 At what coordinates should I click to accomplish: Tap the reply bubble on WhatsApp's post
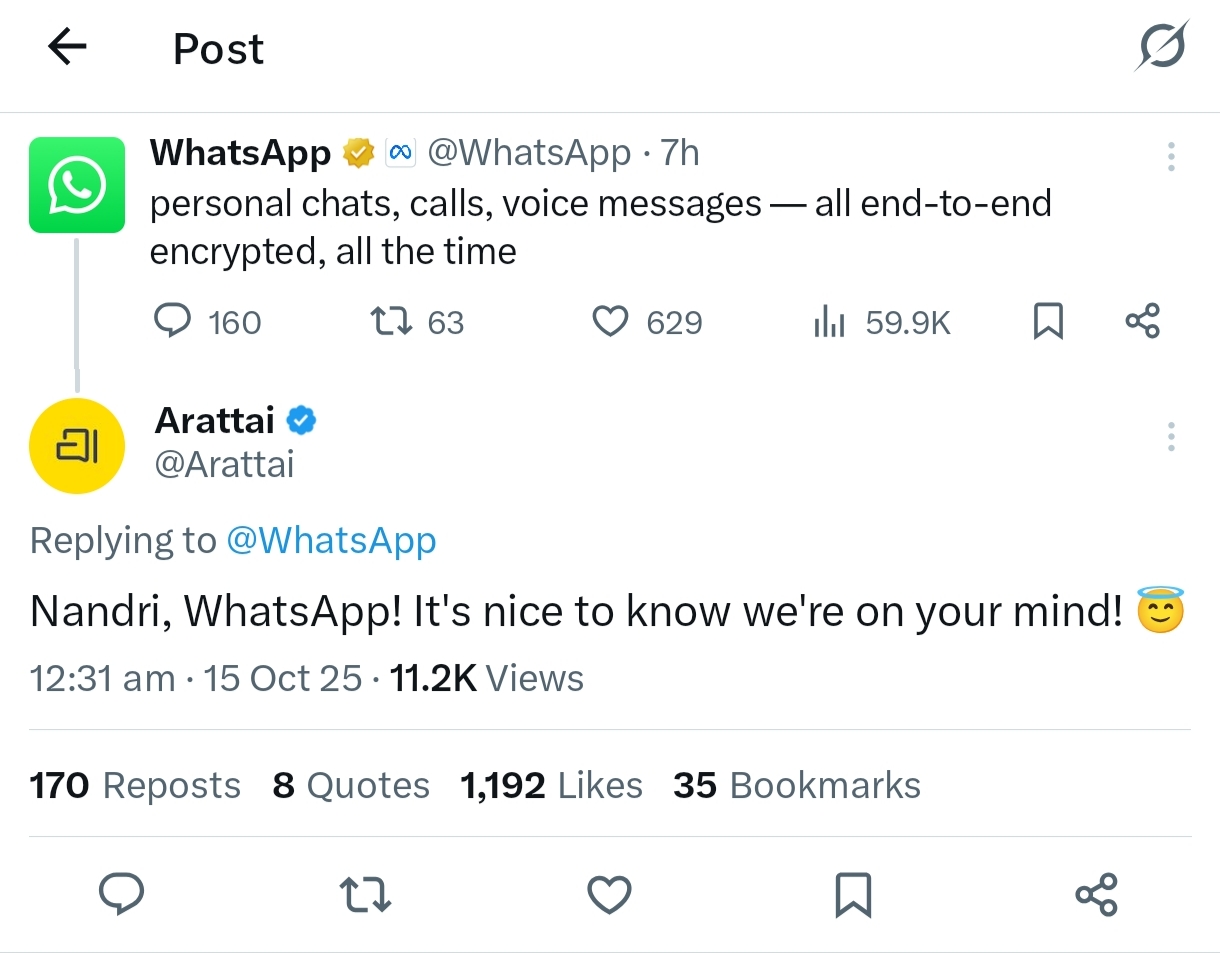click(x=173, y=321)
